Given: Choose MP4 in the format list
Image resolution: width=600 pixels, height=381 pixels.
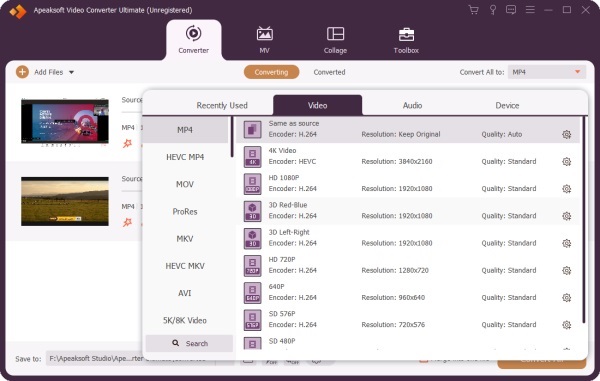Looking at the screenshot, I should click(185, 130).
